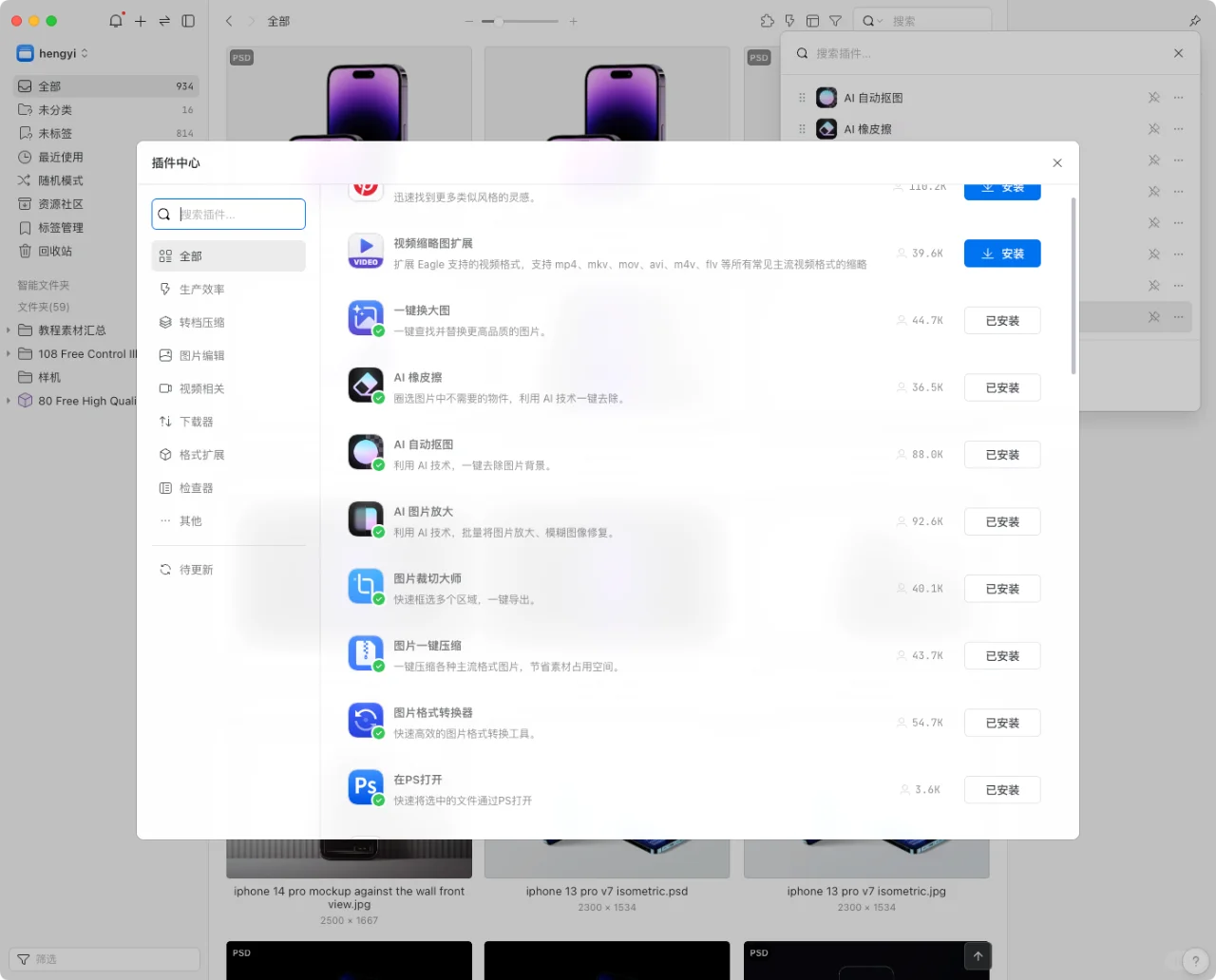Focus the 筛选 filter field in the sidebar
The image size is (1216, 980).
[x=104, y=959]
